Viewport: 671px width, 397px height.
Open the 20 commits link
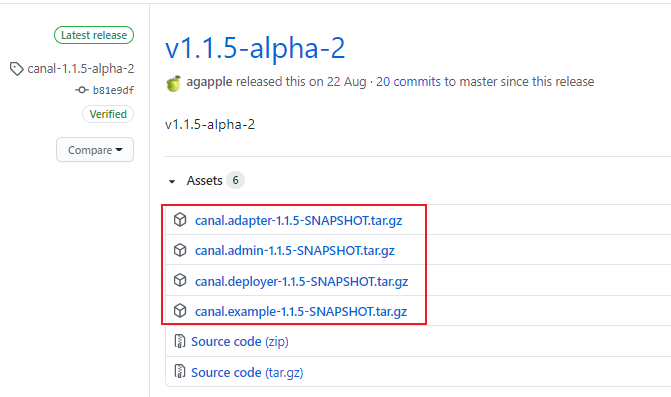pos(408,81)
